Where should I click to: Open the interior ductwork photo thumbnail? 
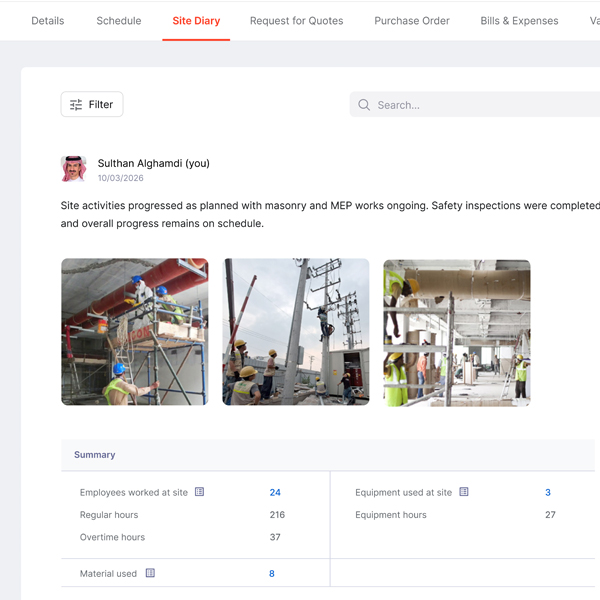click(457, 333)
